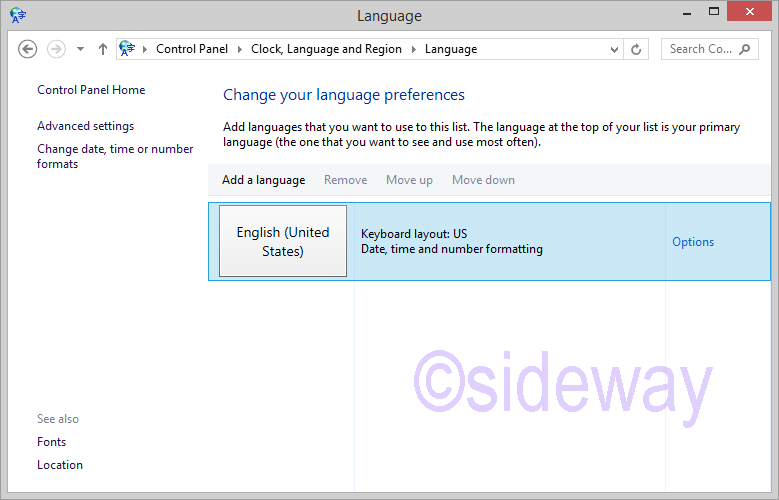
Task: Open Change date, time or number formats
Action: pos(115,156)
